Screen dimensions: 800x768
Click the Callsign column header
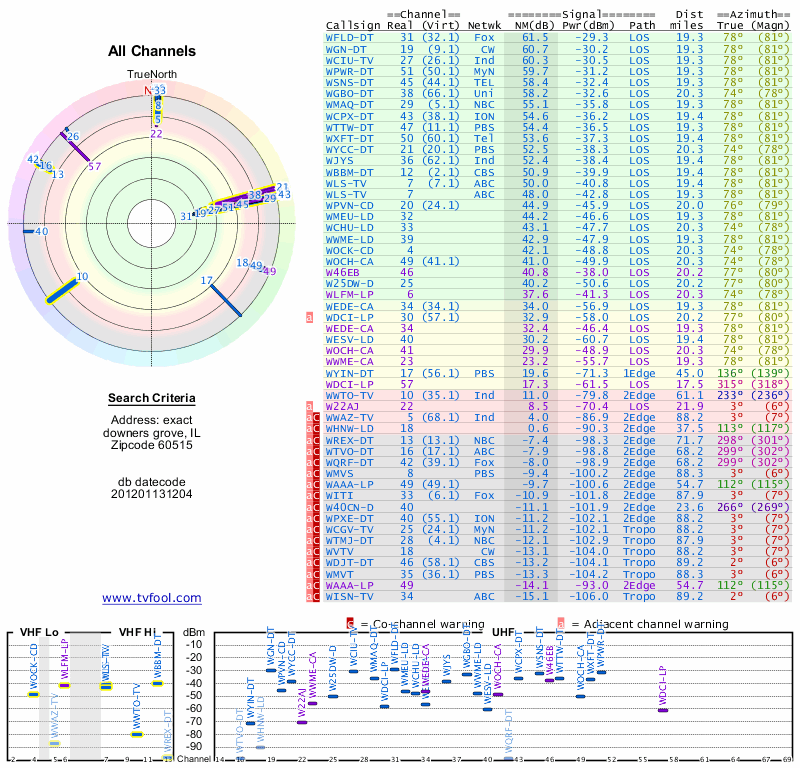point(353,24)
